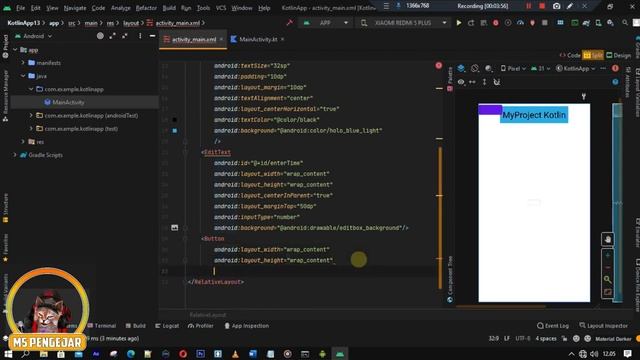The width and height of the screenshot is (640, 360).
Task: Collapse the app module tree node
Action: click(16, 50)
